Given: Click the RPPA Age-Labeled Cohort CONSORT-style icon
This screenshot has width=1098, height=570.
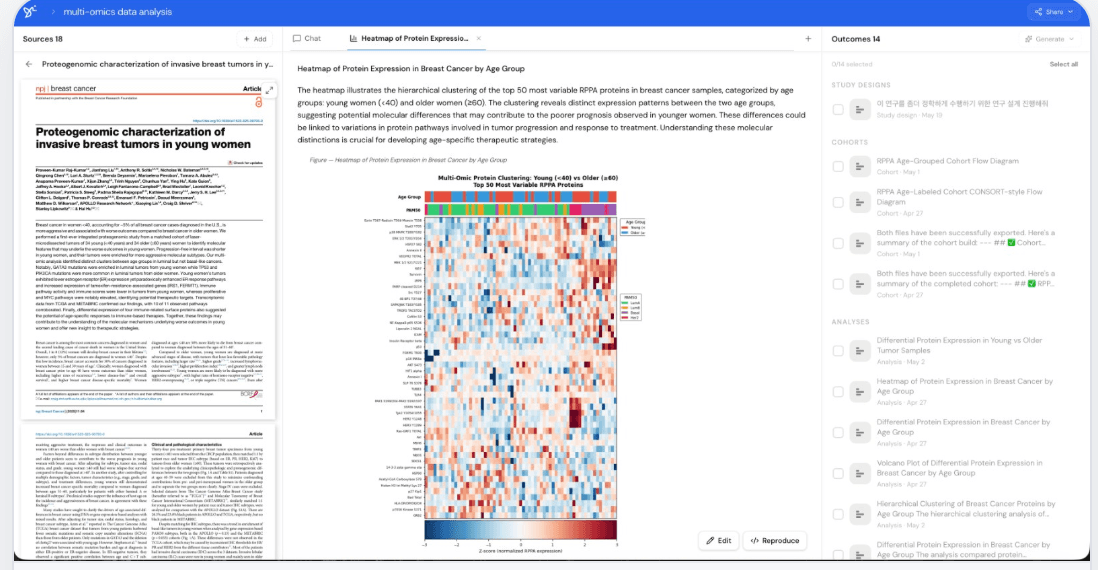Looking at the screenshot, I should pos(859,202).
